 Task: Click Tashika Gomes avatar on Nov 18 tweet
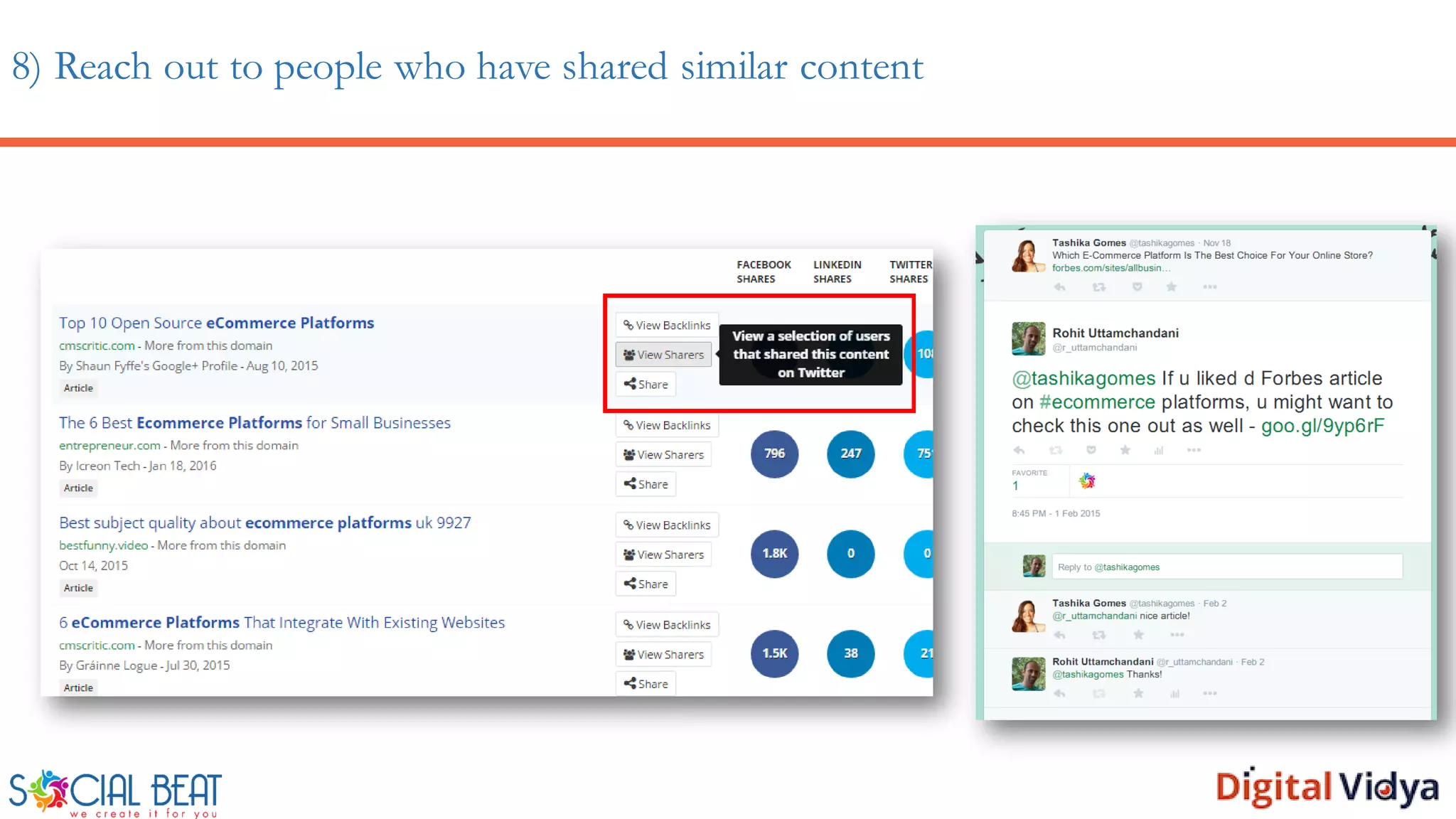[x=1028, y=256]
